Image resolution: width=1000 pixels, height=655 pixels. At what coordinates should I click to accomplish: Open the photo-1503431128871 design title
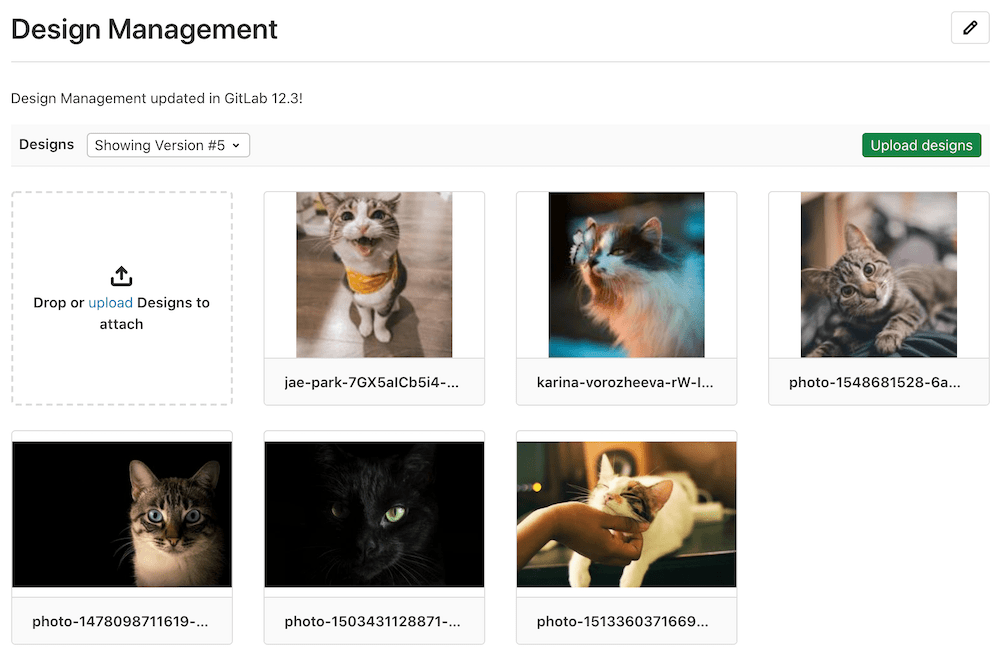point(374,621)
